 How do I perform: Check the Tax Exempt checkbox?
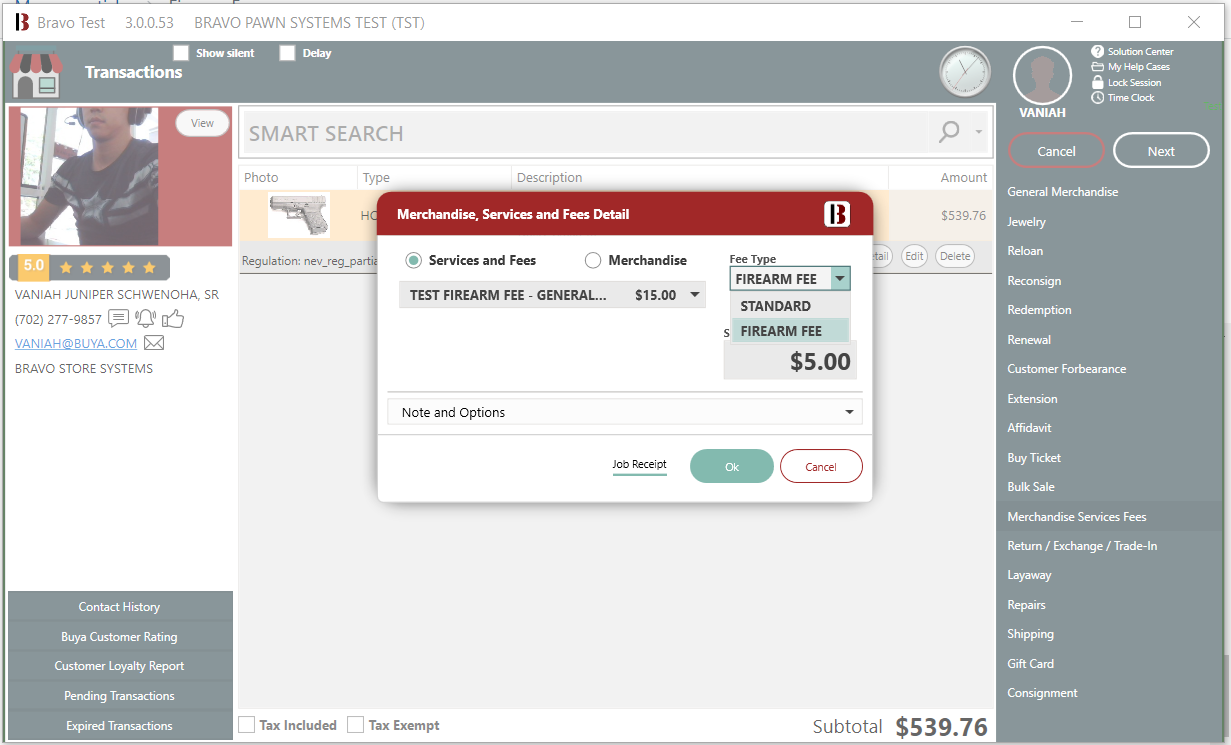click(355, 725)
